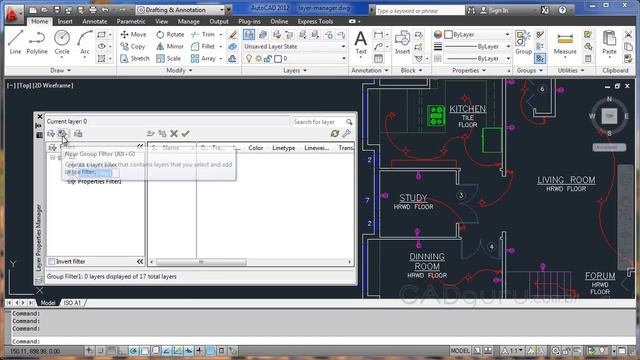Click the Fillet command
This screenshot has width=640, height=360.
click(203, 47)
